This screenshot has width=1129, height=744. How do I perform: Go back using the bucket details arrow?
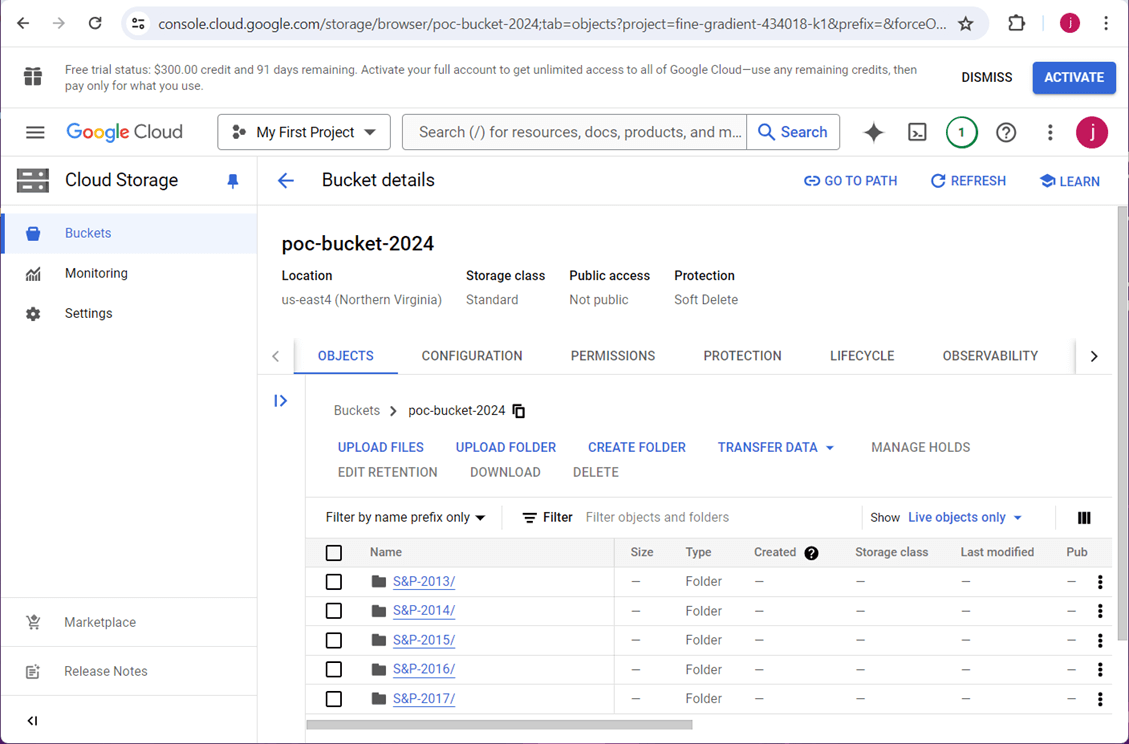[286, 181]
